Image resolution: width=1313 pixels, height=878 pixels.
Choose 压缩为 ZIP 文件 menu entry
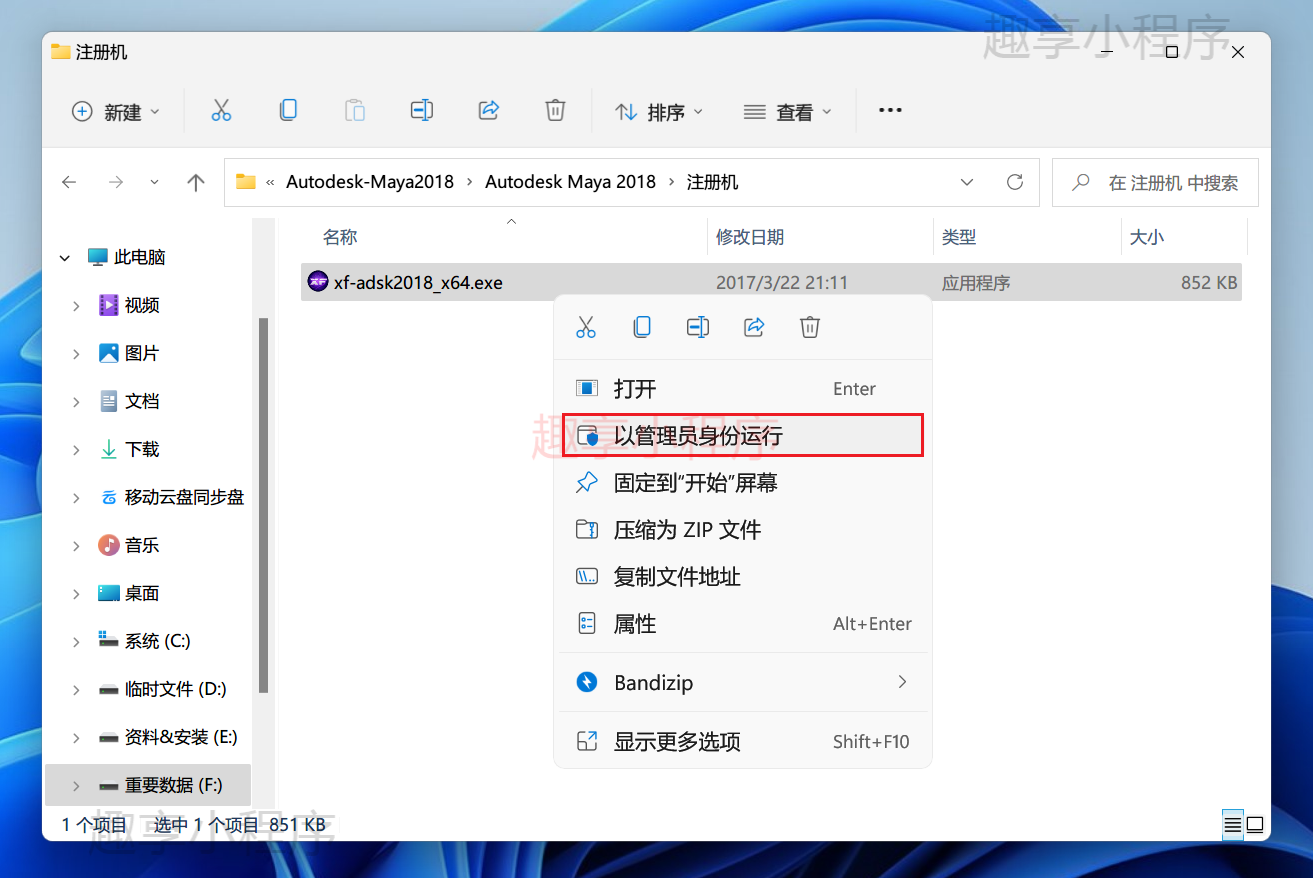tap(743, 530)
